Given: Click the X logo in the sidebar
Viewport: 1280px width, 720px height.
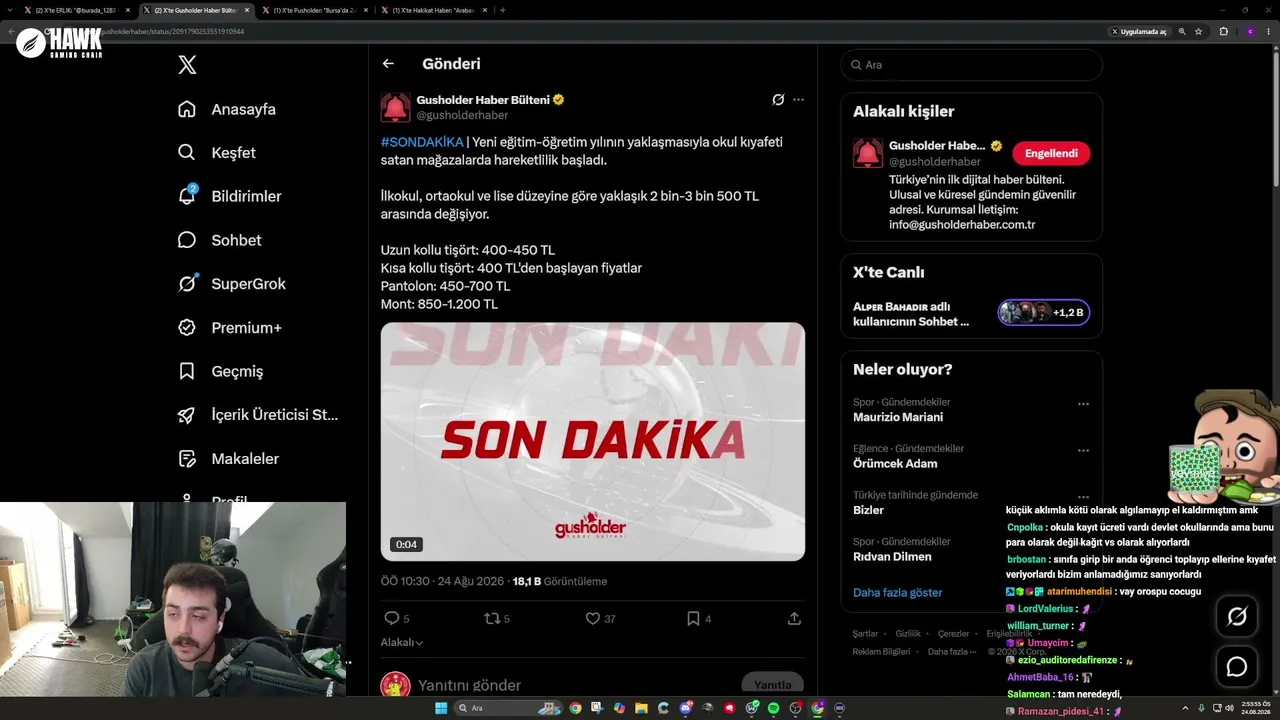Looking at the screenshot, I should [187, 65].
